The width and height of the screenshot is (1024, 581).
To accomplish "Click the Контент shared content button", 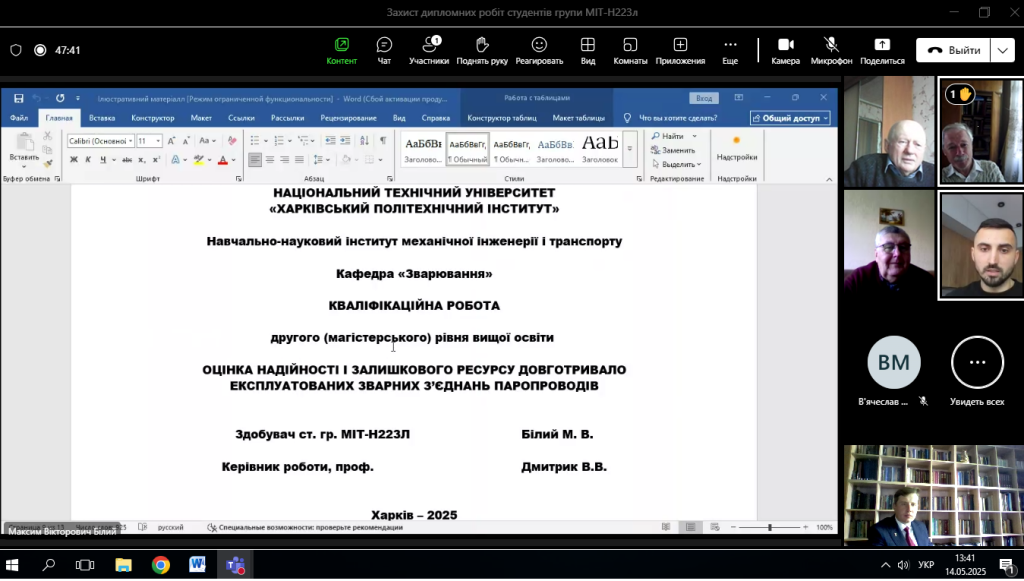I will (x=342, y=50).
